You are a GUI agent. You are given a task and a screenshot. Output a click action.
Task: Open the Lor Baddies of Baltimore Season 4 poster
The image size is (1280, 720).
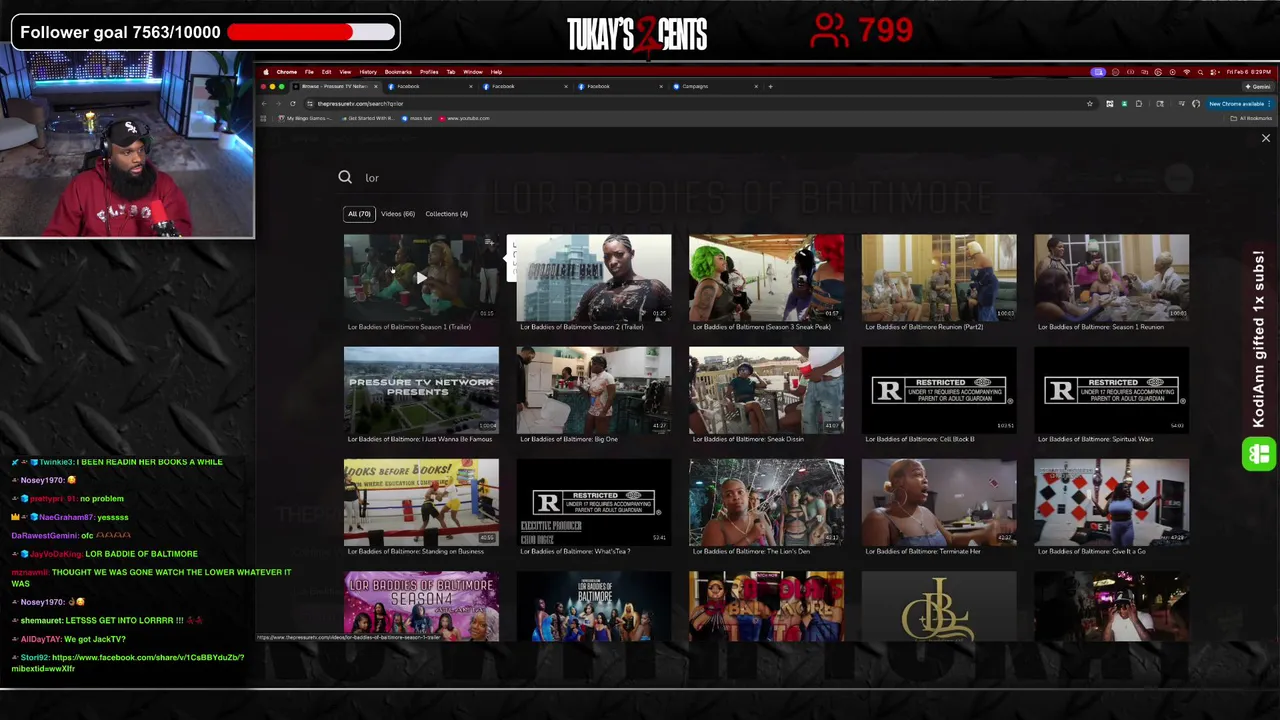click(421, 606)
